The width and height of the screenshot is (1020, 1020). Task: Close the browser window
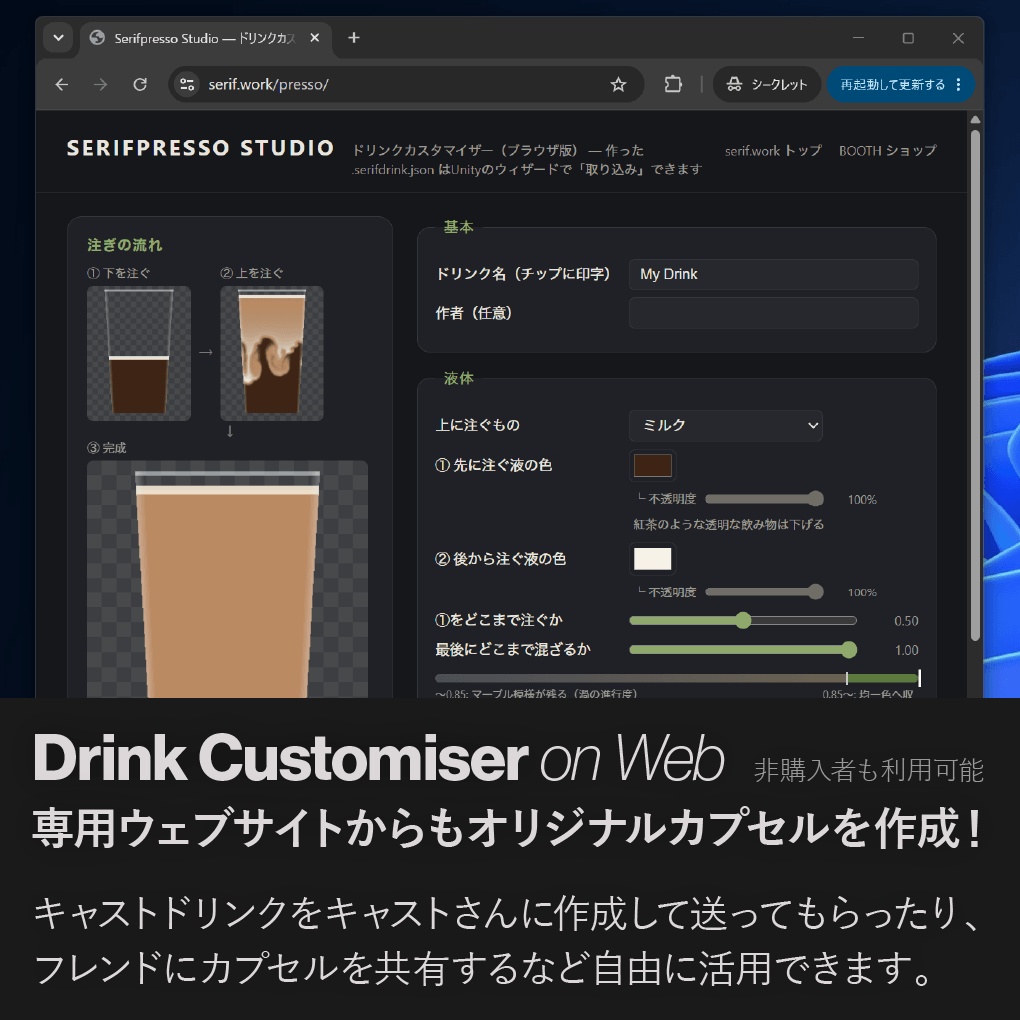[958, 38]
